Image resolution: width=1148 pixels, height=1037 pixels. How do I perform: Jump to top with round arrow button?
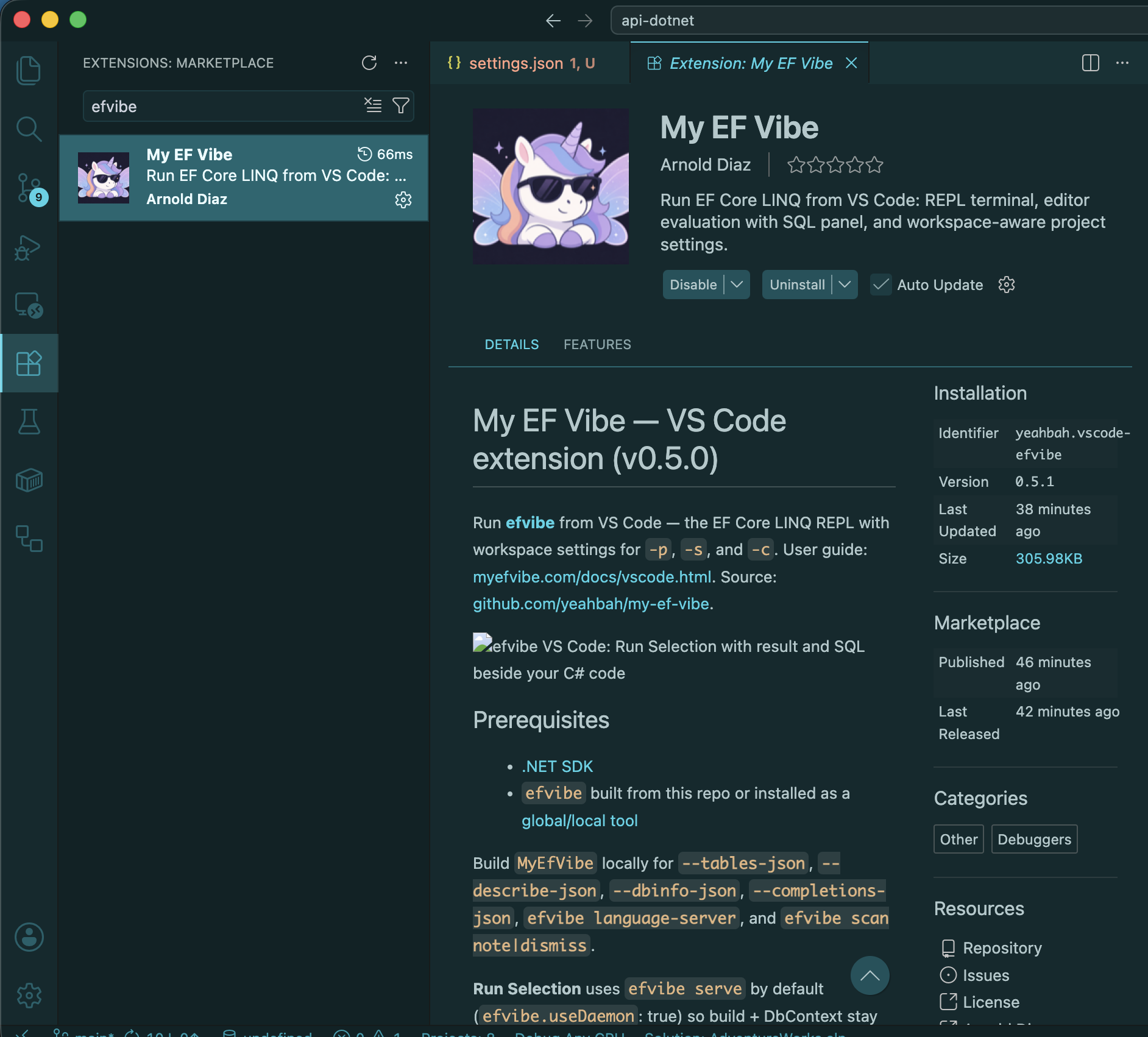870,975
